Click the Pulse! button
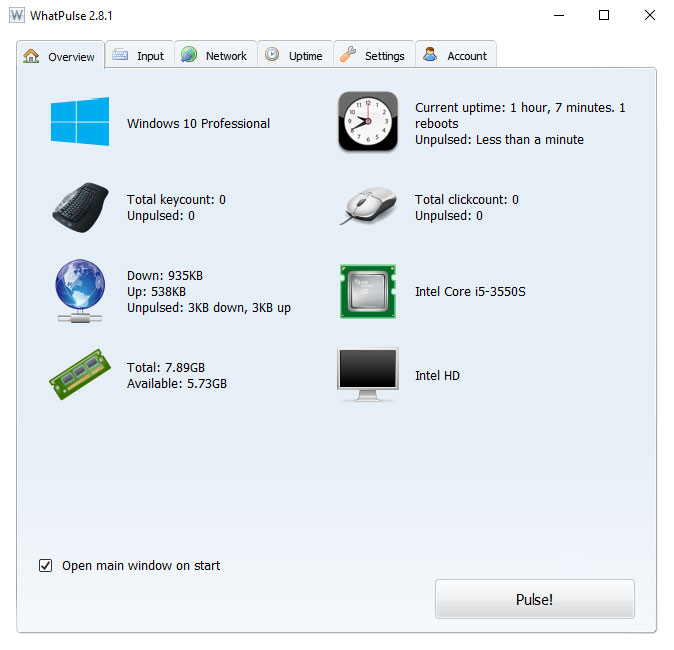 click(x=534, y=599)
